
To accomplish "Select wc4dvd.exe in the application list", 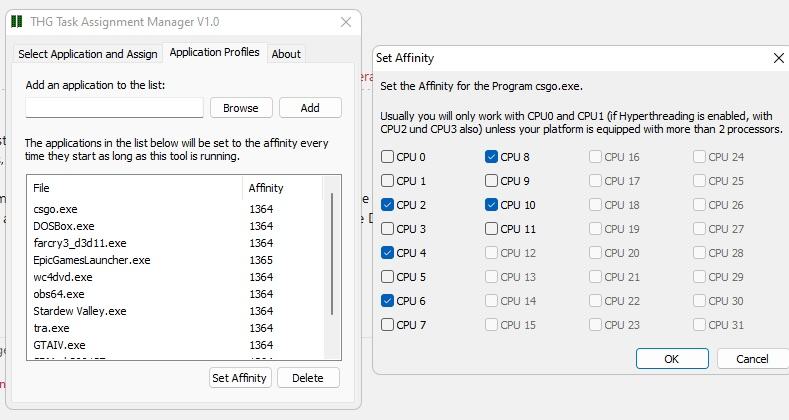I will [63, 277].
